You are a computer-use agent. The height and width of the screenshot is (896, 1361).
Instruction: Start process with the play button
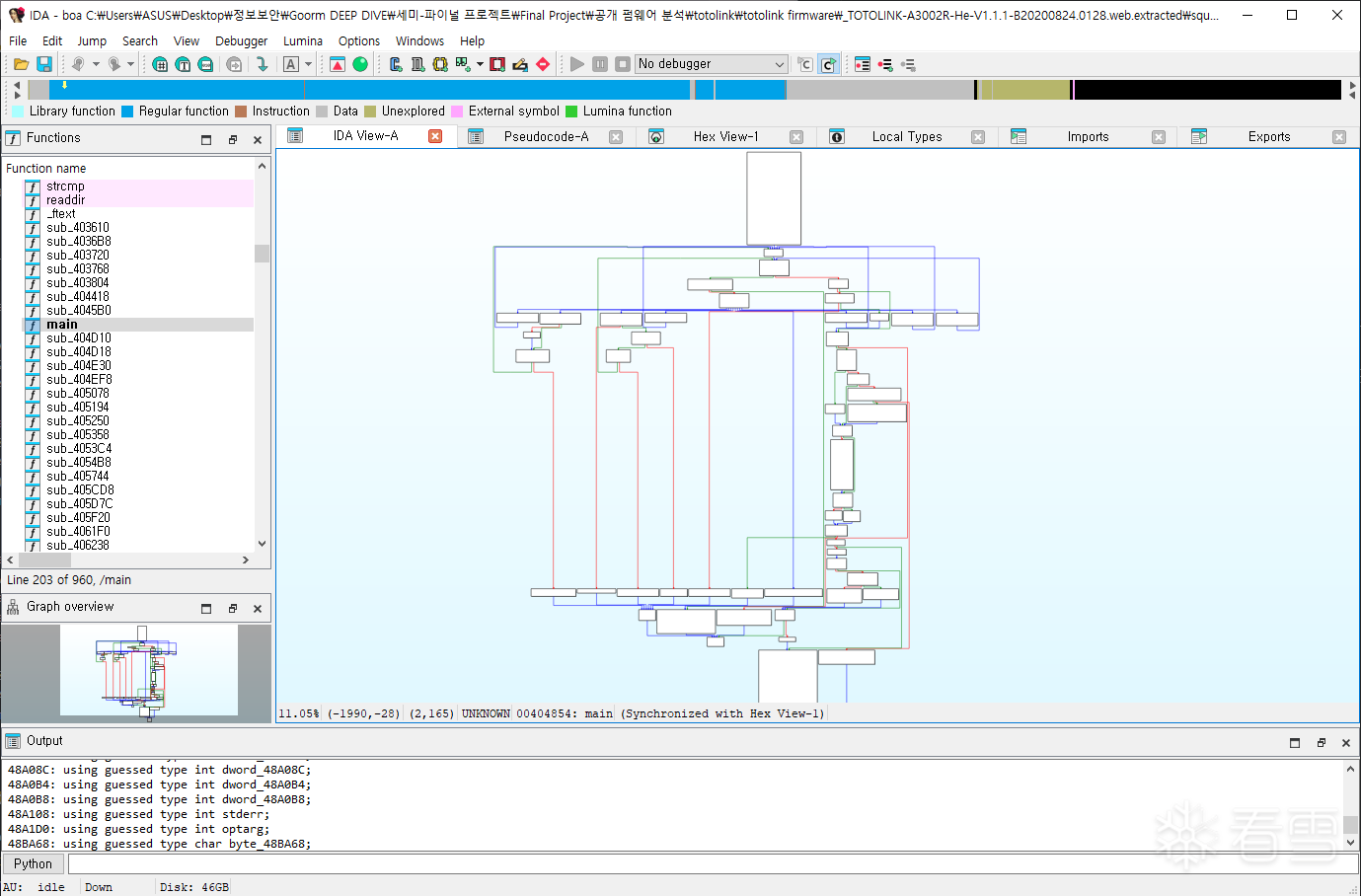577,64
